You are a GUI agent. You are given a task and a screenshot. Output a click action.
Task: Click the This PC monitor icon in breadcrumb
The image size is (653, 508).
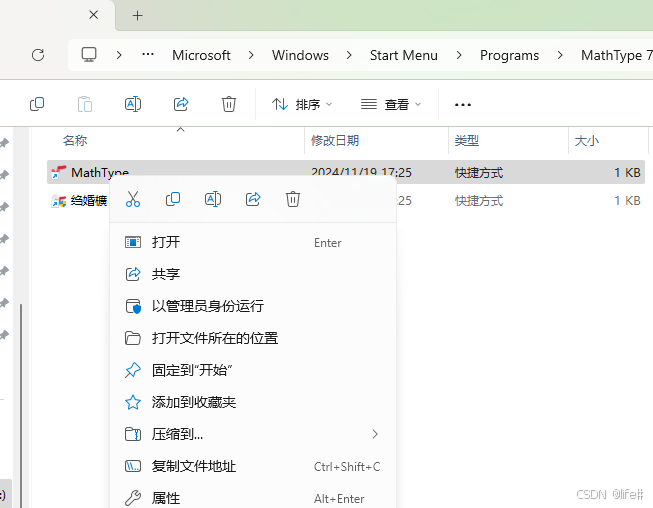pyautogui.click(x=89, y=55)
